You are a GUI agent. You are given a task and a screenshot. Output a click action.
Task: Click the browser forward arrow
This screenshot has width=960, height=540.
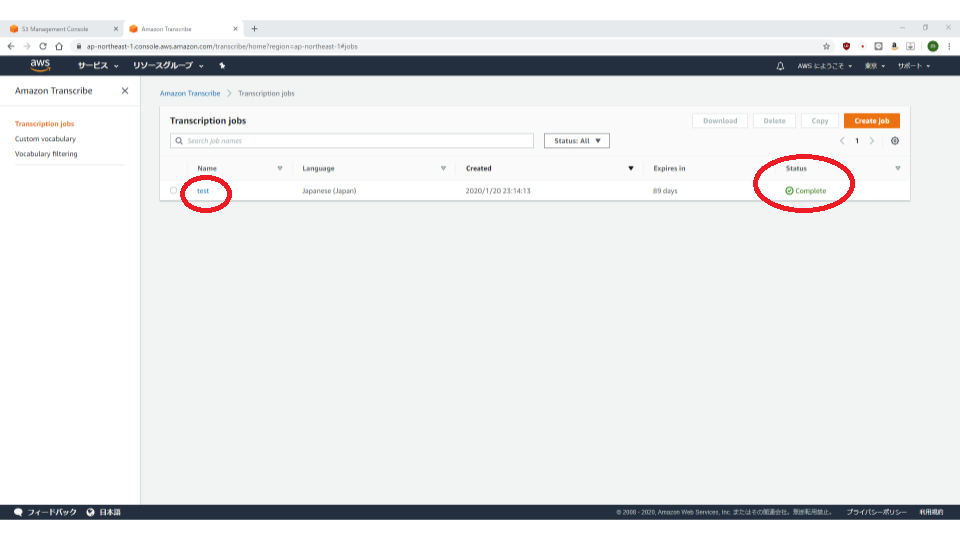(27, 47)
